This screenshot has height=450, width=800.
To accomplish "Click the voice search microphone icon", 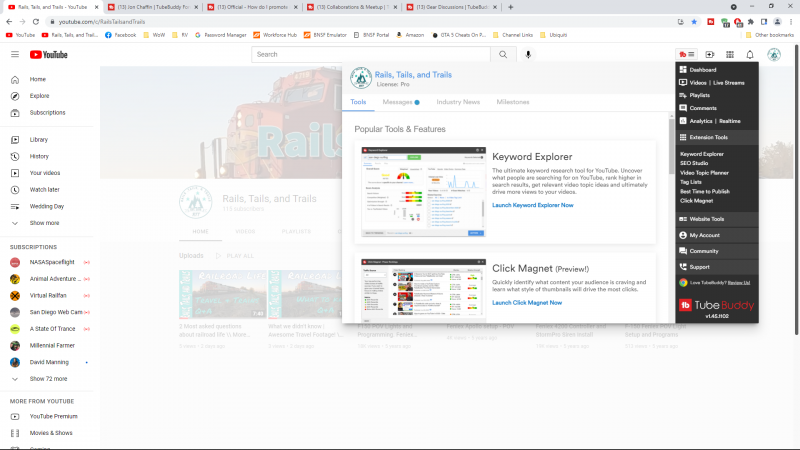I will point(527,54).
